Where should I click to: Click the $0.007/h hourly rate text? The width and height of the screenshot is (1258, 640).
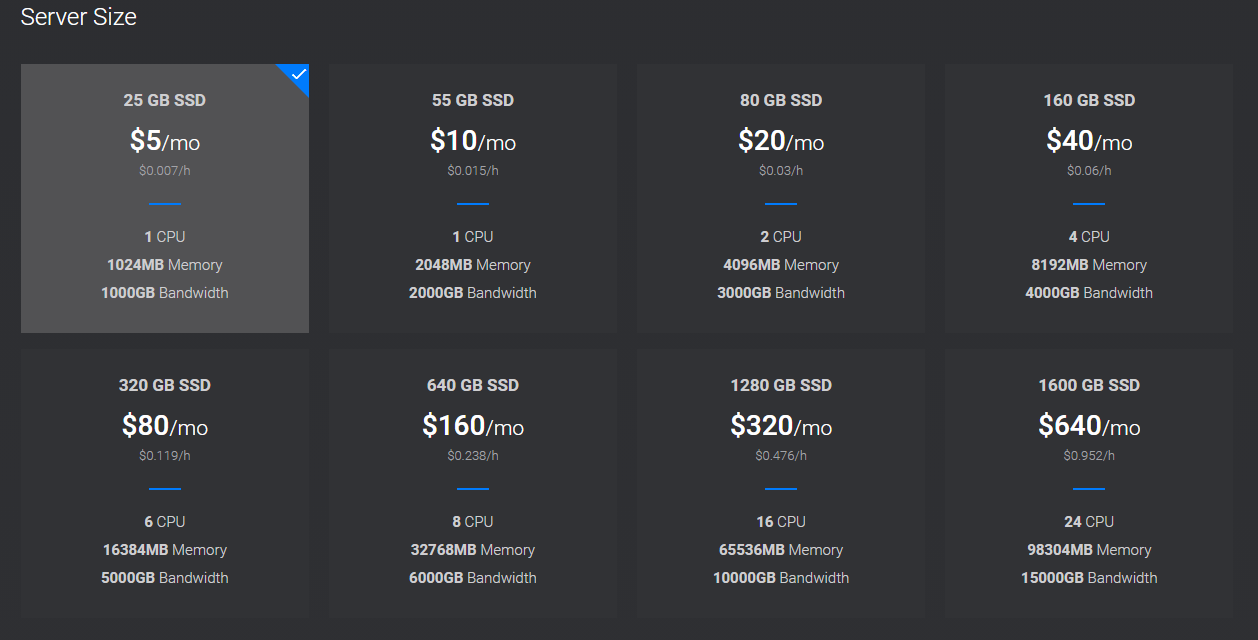tap(164, 170)
